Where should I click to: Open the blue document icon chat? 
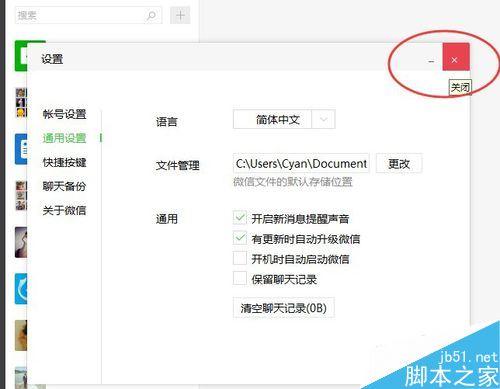pos(21,149)
